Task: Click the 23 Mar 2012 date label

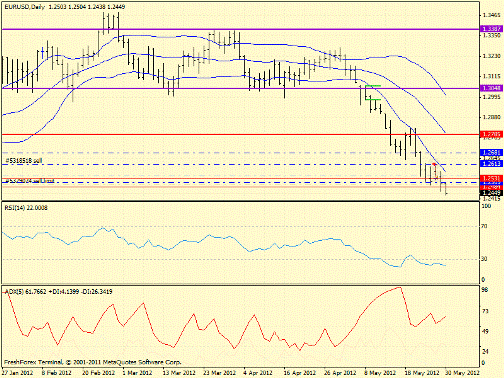Action: (219, 372)
